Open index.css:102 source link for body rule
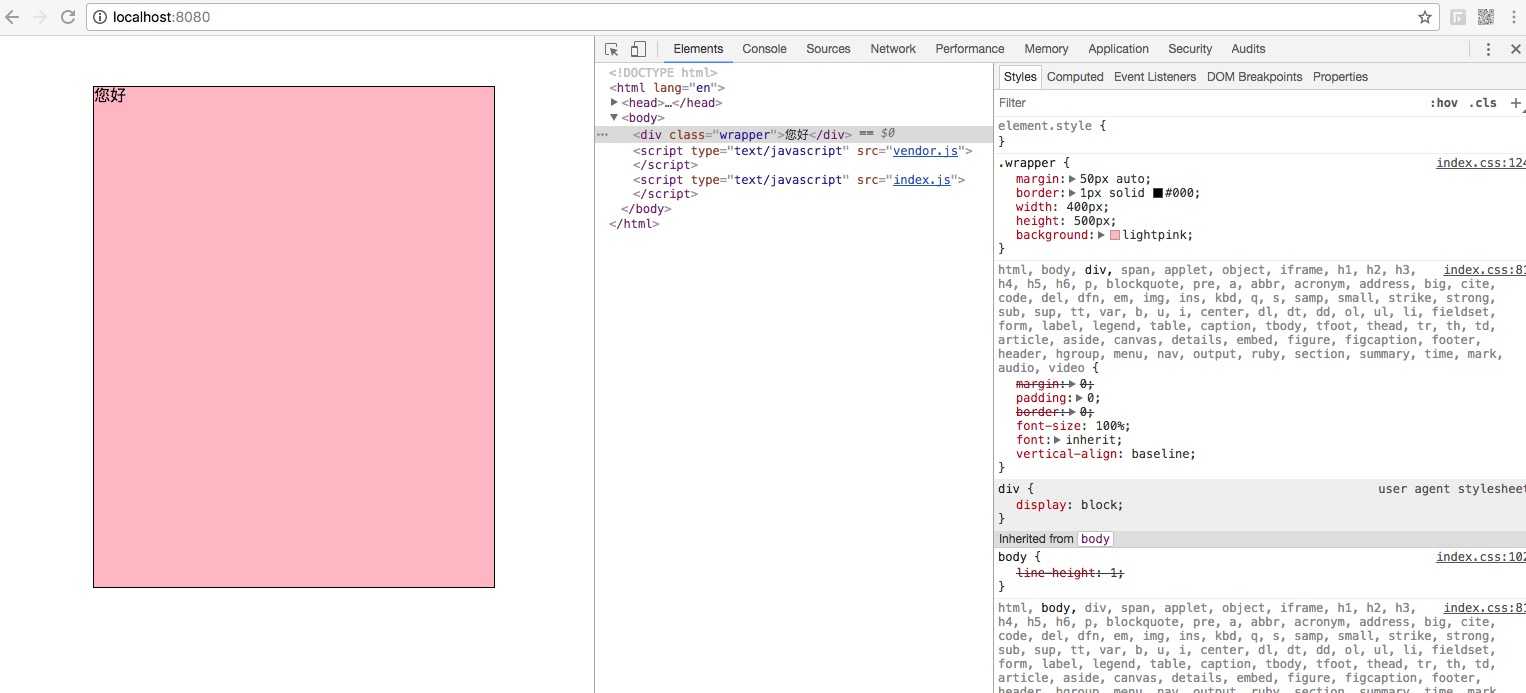This screenshot has height=693, width=1526. tap(1480, 558)
